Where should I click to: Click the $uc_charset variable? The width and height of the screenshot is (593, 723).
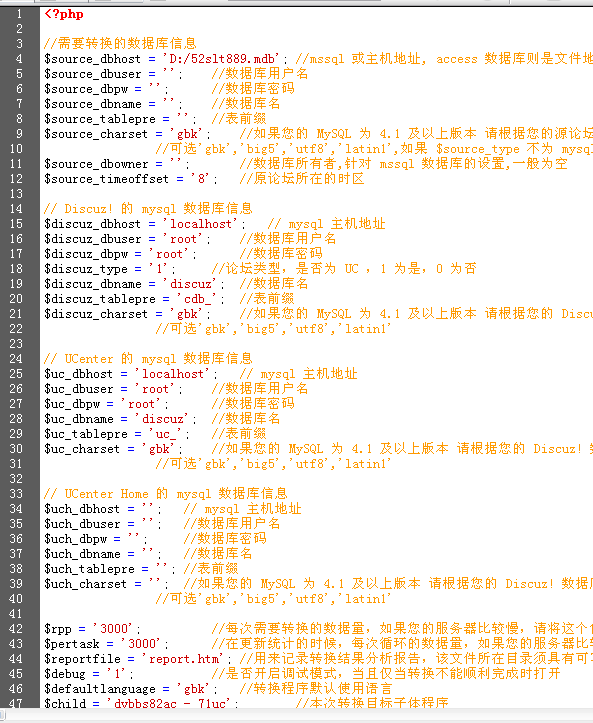click(x=82, y=449)
